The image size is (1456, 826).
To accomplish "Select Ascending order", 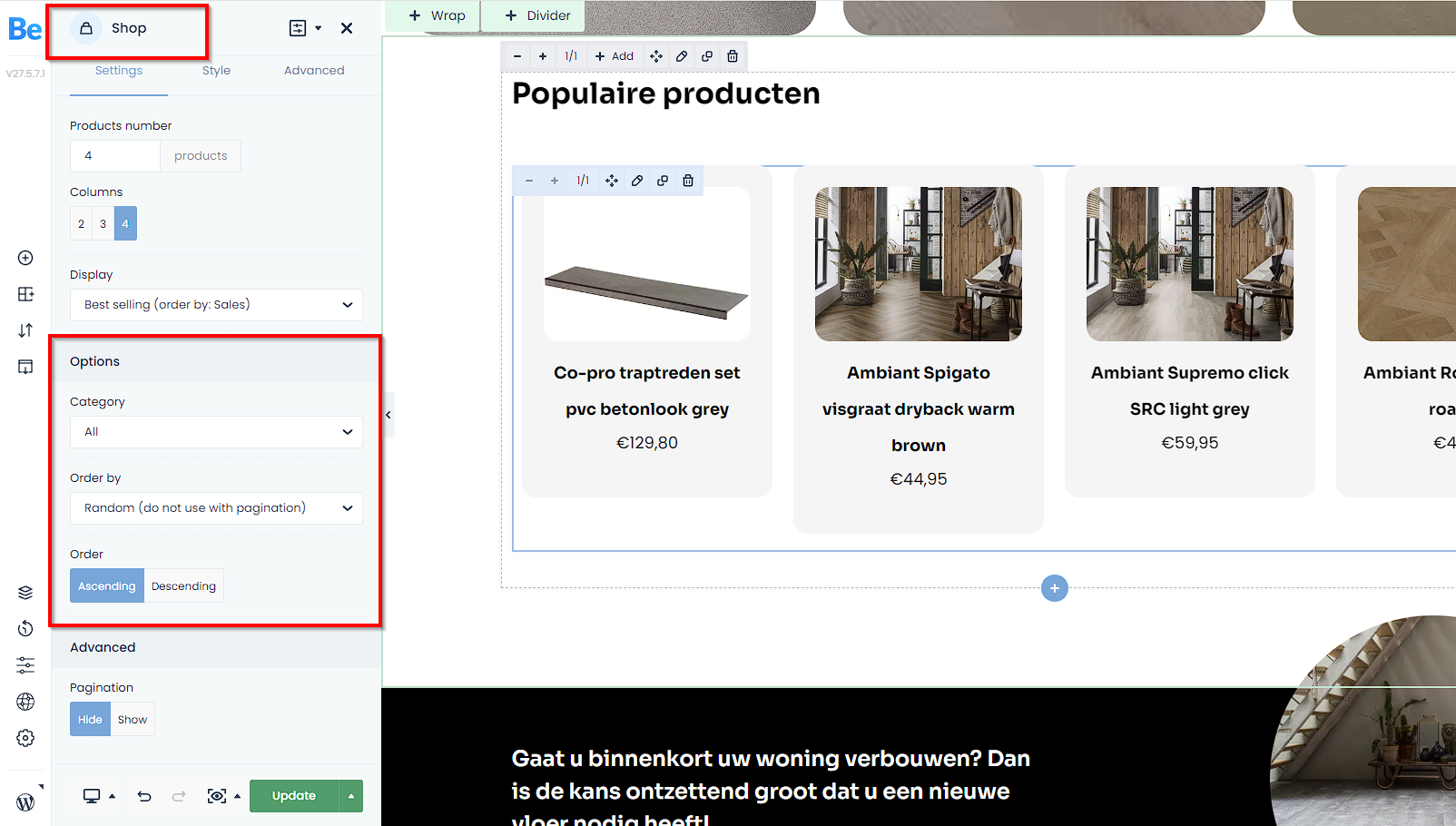I will coord(107,586).
